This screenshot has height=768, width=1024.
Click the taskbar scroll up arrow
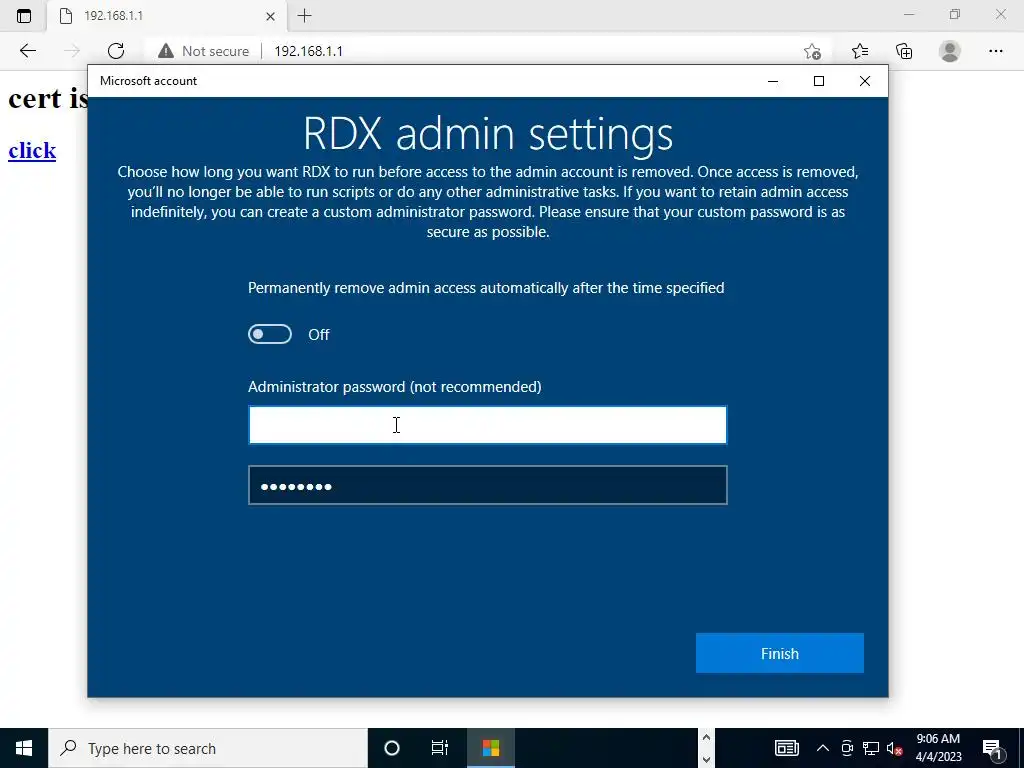click(706, 738)
